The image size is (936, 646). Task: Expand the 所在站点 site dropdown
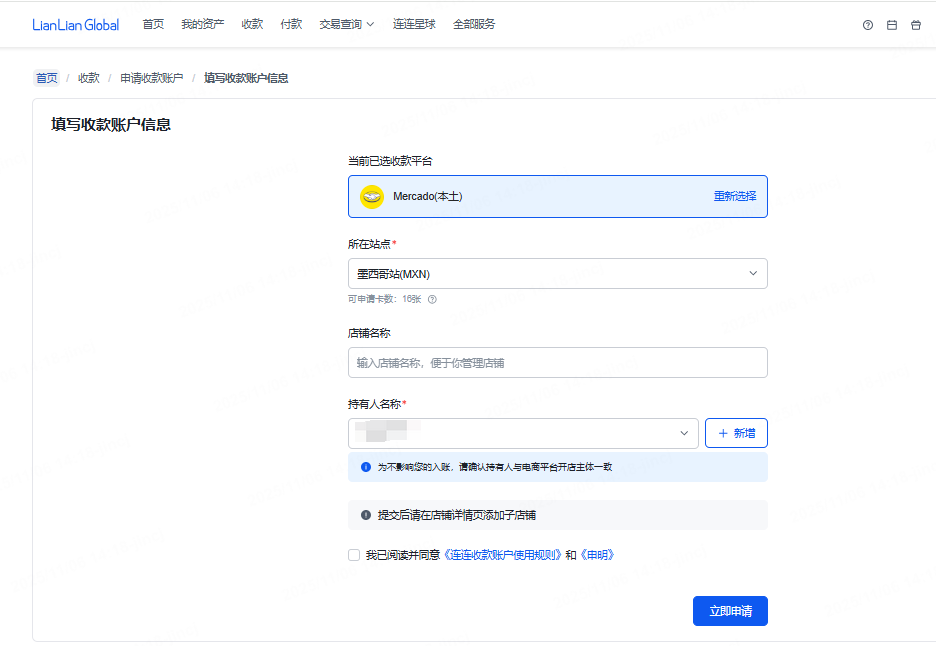pos(557,274)
